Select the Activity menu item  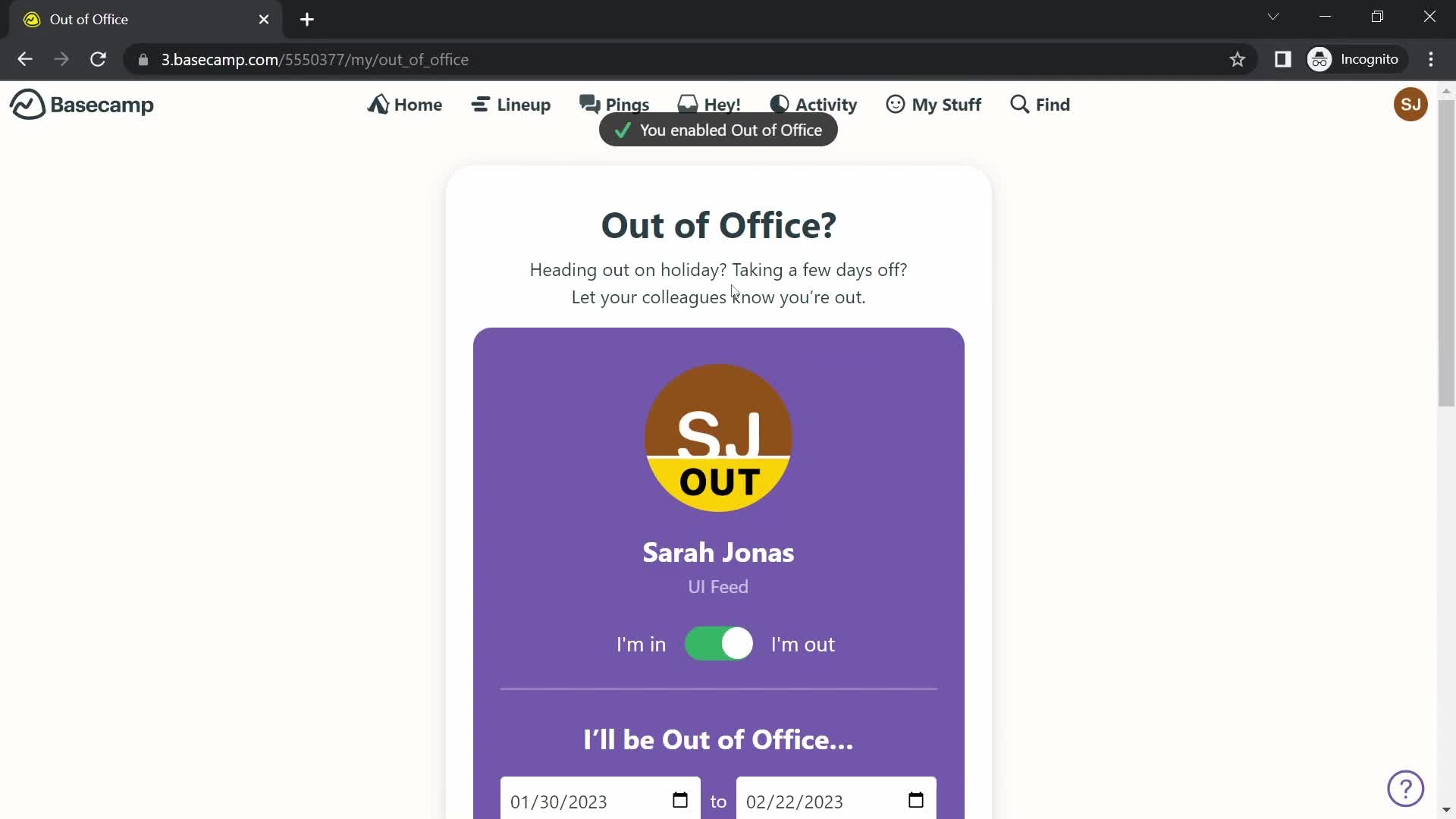(815, 104)
